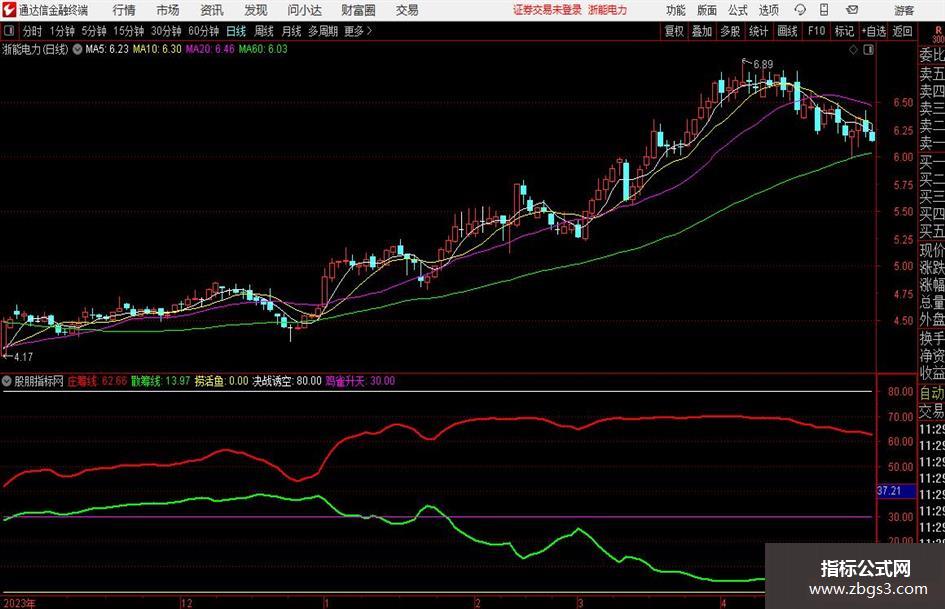Click the 统计 statistics button
Viewport: 945px width, 609px height.
(x=758, y=31)
